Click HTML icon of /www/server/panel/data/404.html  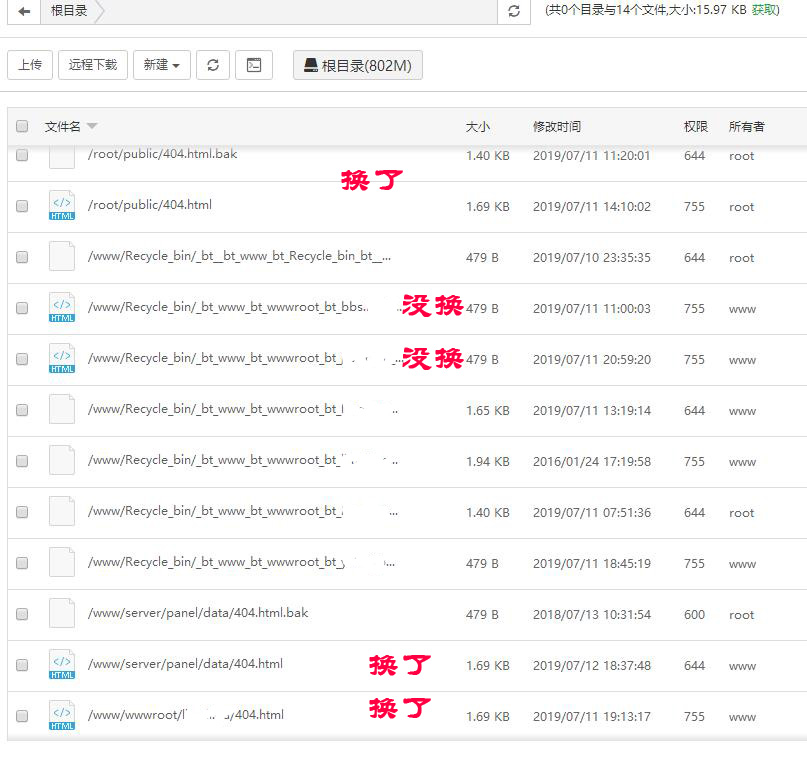click(62, 665)
